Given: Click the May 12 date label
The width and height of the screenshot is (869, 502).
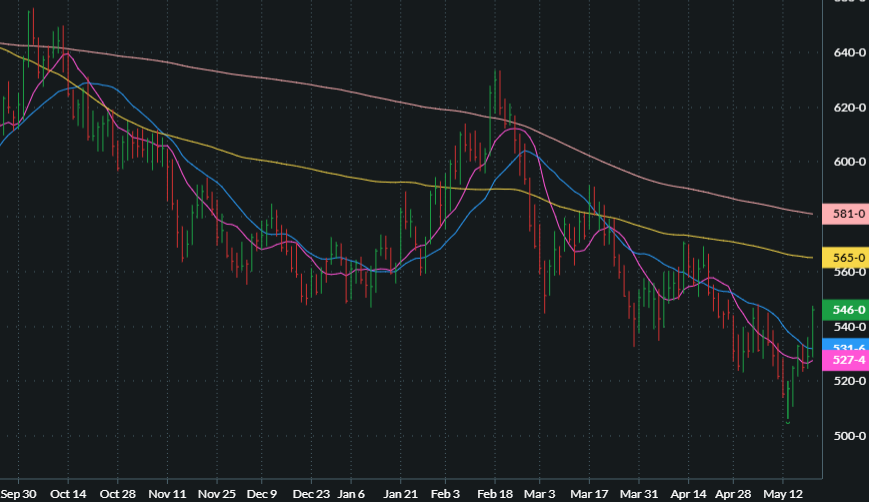Looking at the screenshot, I should [785, 493].
